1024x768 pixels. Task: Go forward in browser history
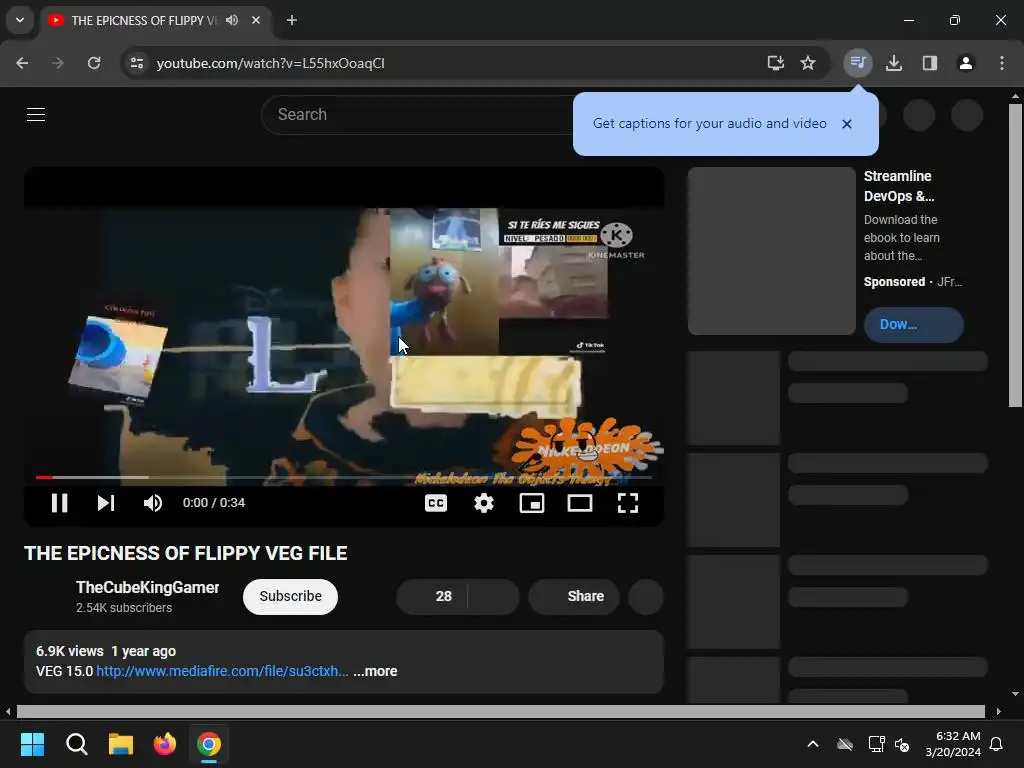pyautogui.click(x=58, y=63)
